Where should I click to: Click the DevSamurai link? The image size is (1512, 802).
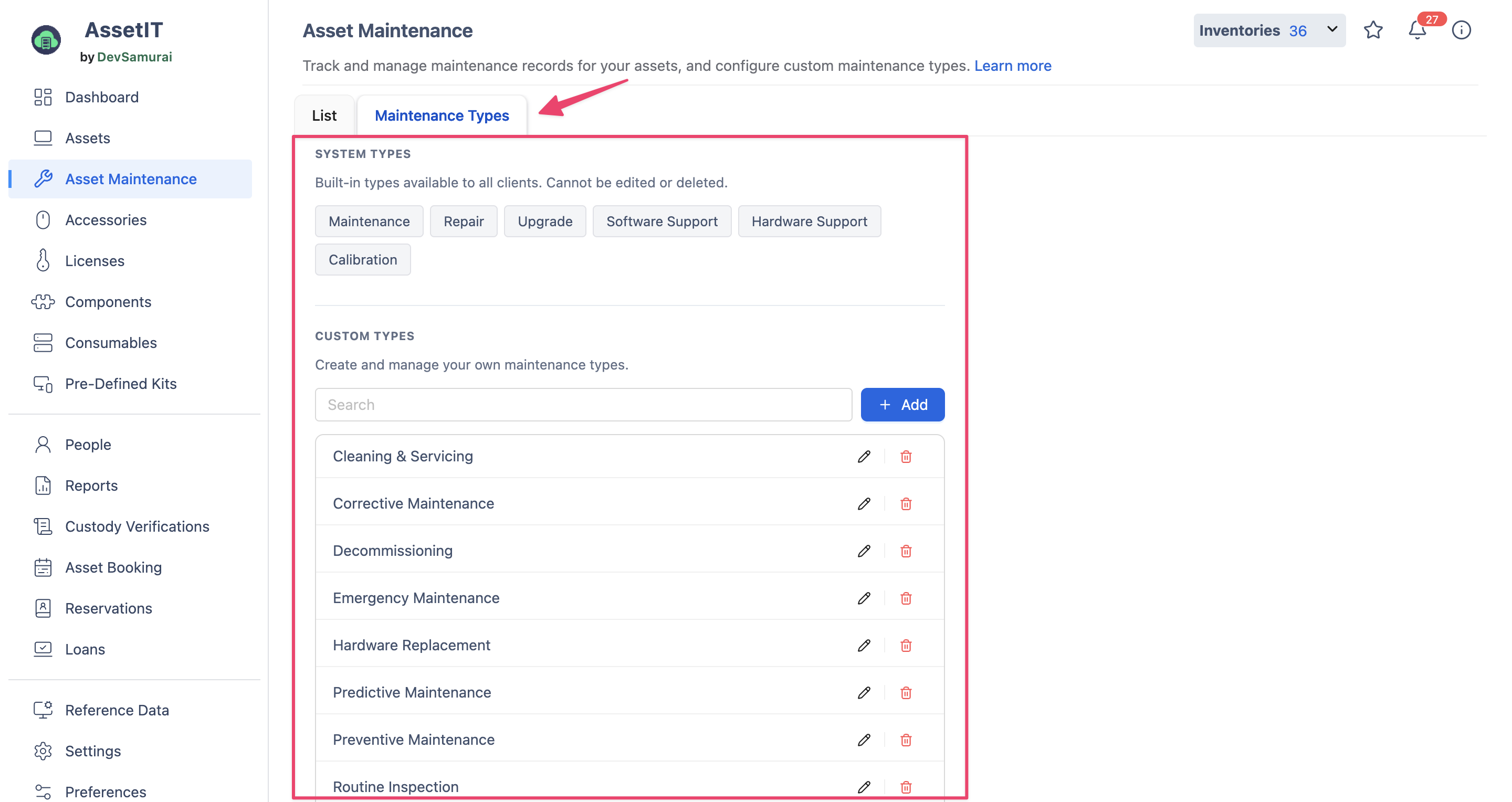click(x=134, y=57)
